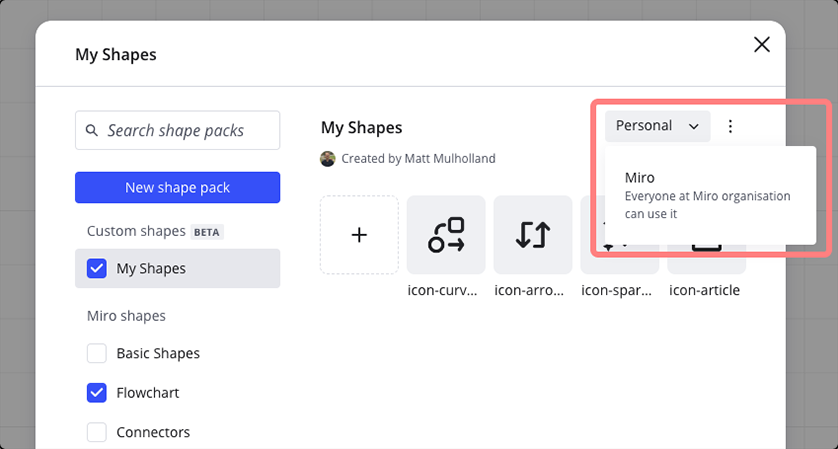
Task: Click the plus tile to add shape
Action: tap(359, 235)
